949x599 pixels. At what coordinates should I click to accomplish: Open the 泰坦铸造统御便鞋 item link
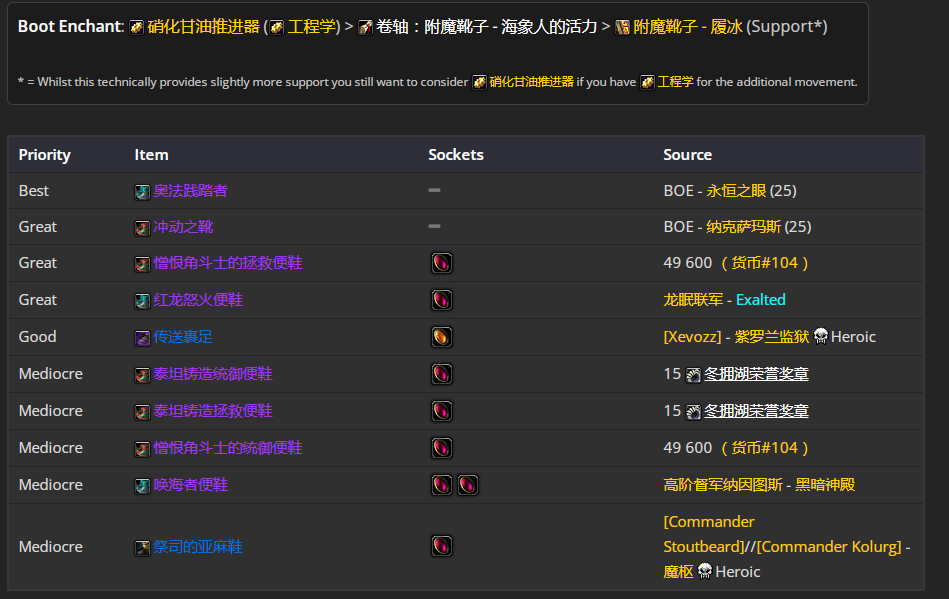coord(212,374)
